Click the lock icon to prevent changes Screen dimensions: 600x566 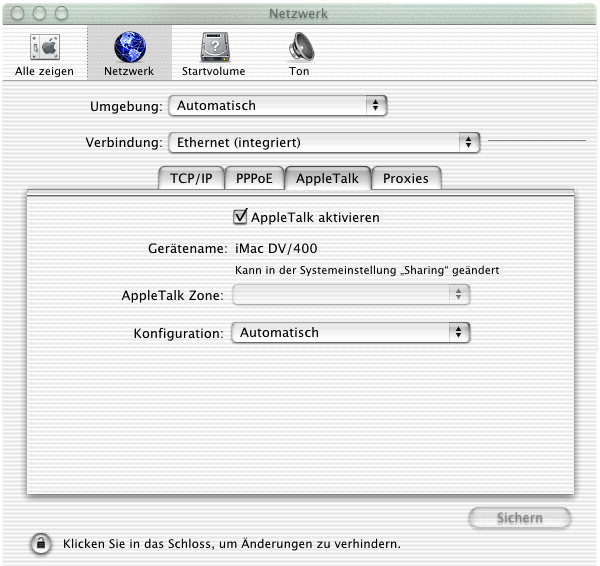(x=41, y=543)
